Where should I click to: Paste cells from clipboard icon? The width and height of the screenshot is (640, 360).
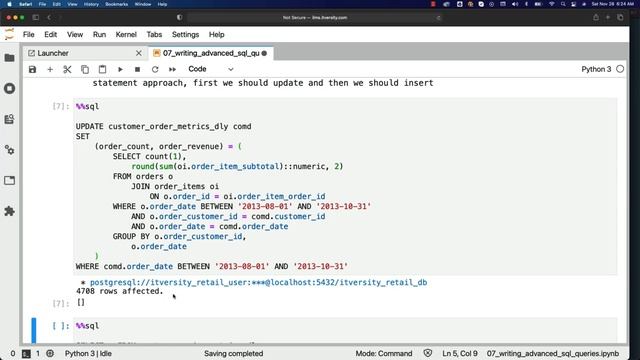(x=102, y=69)
